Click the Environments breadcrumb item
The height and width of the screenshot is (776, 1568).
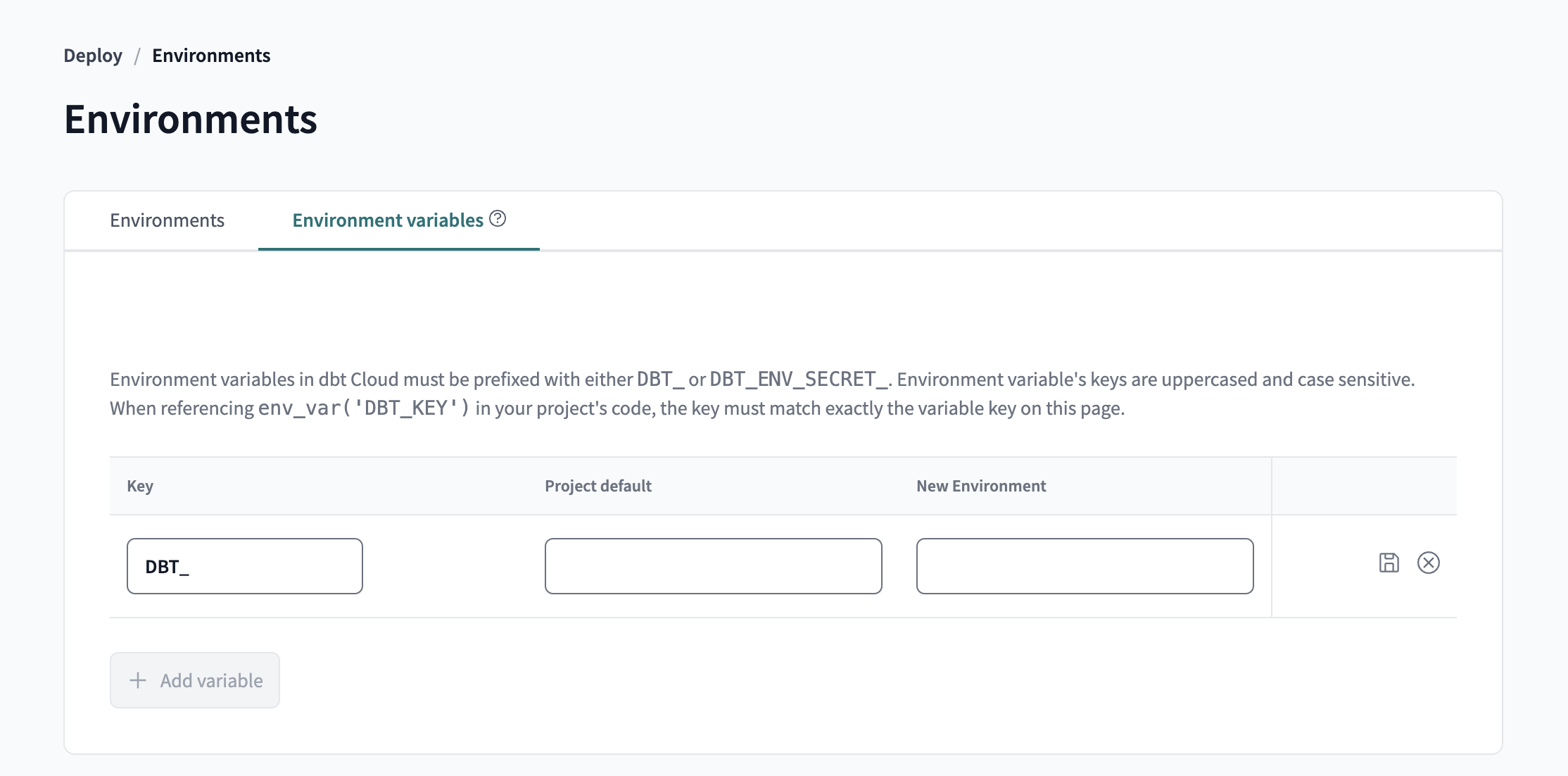point(211,56)
